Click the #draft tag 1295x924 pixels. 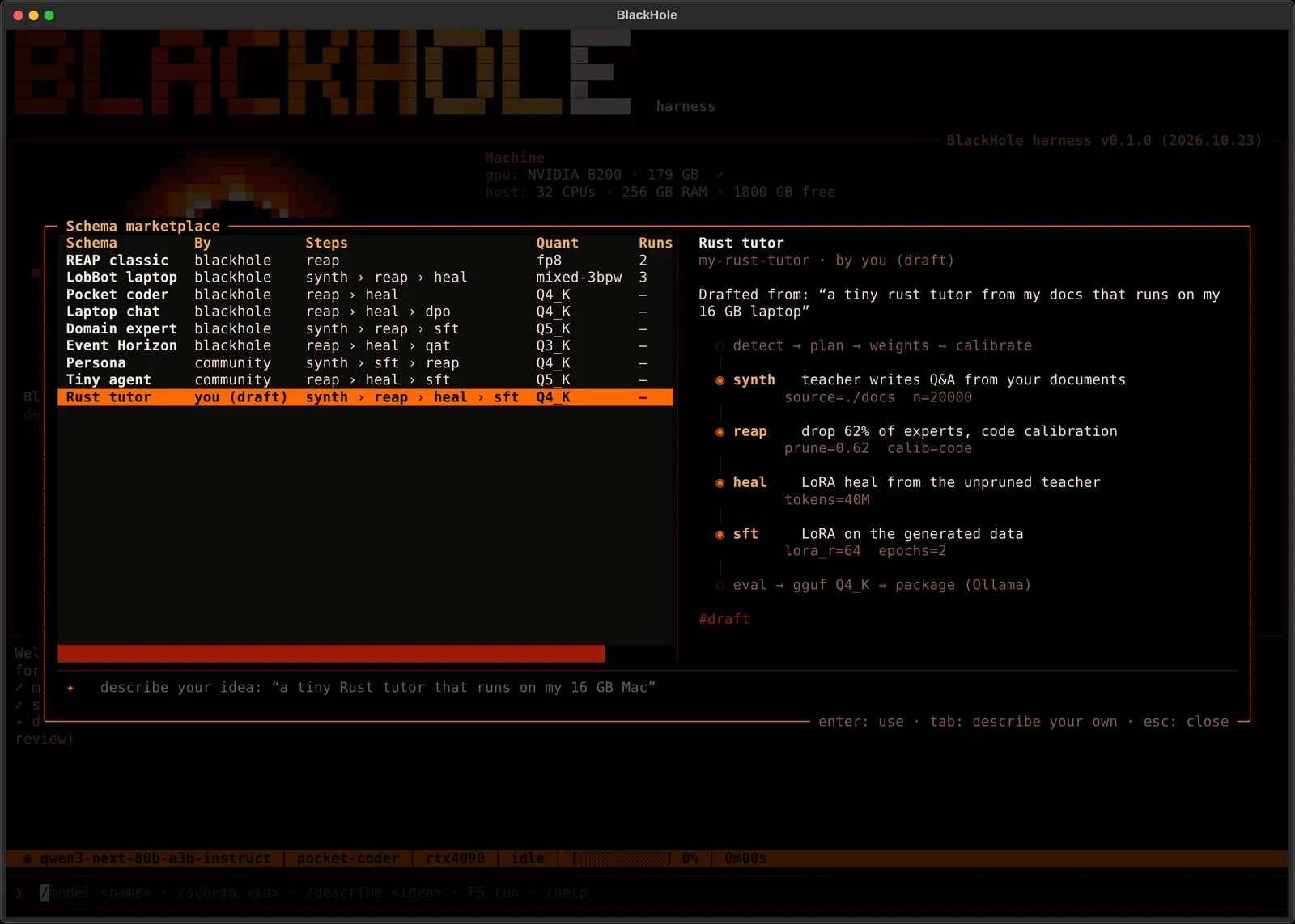coord(724,619)
